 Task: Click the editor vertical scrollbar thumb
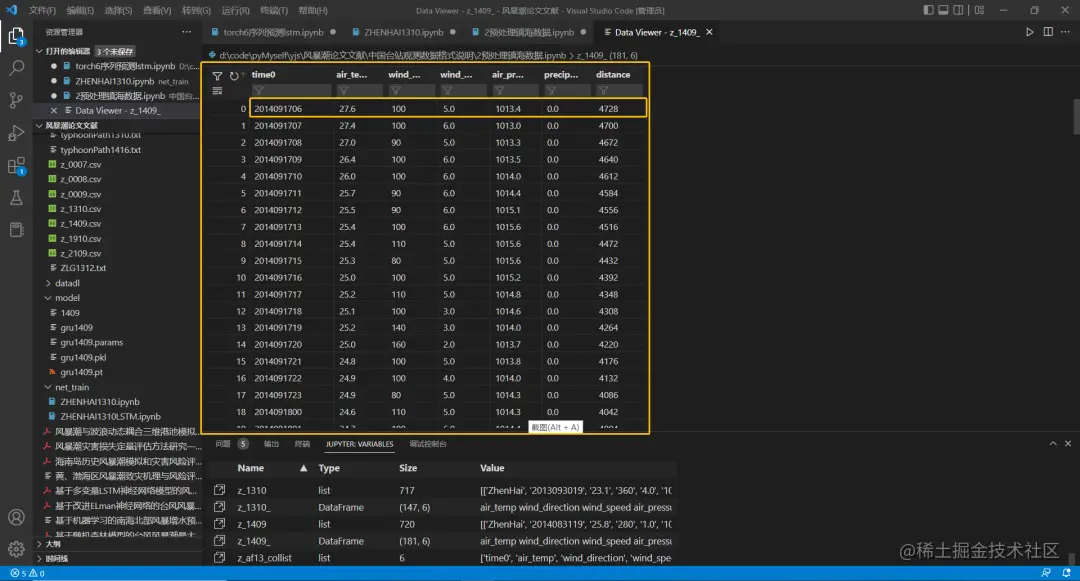(x=1076, y=118)
